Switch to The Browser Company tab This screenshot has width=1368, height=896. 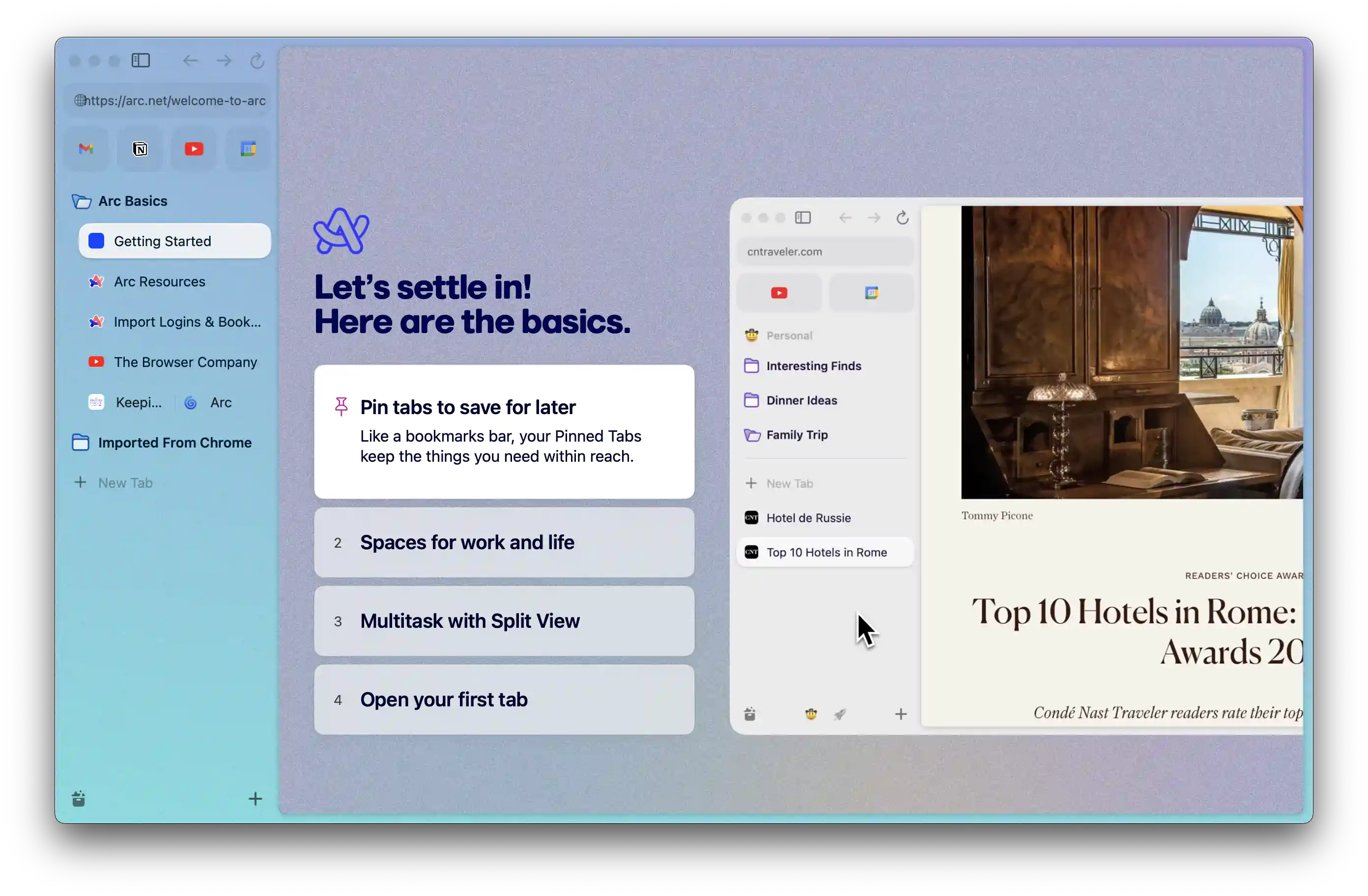click(x=185, y=362)
